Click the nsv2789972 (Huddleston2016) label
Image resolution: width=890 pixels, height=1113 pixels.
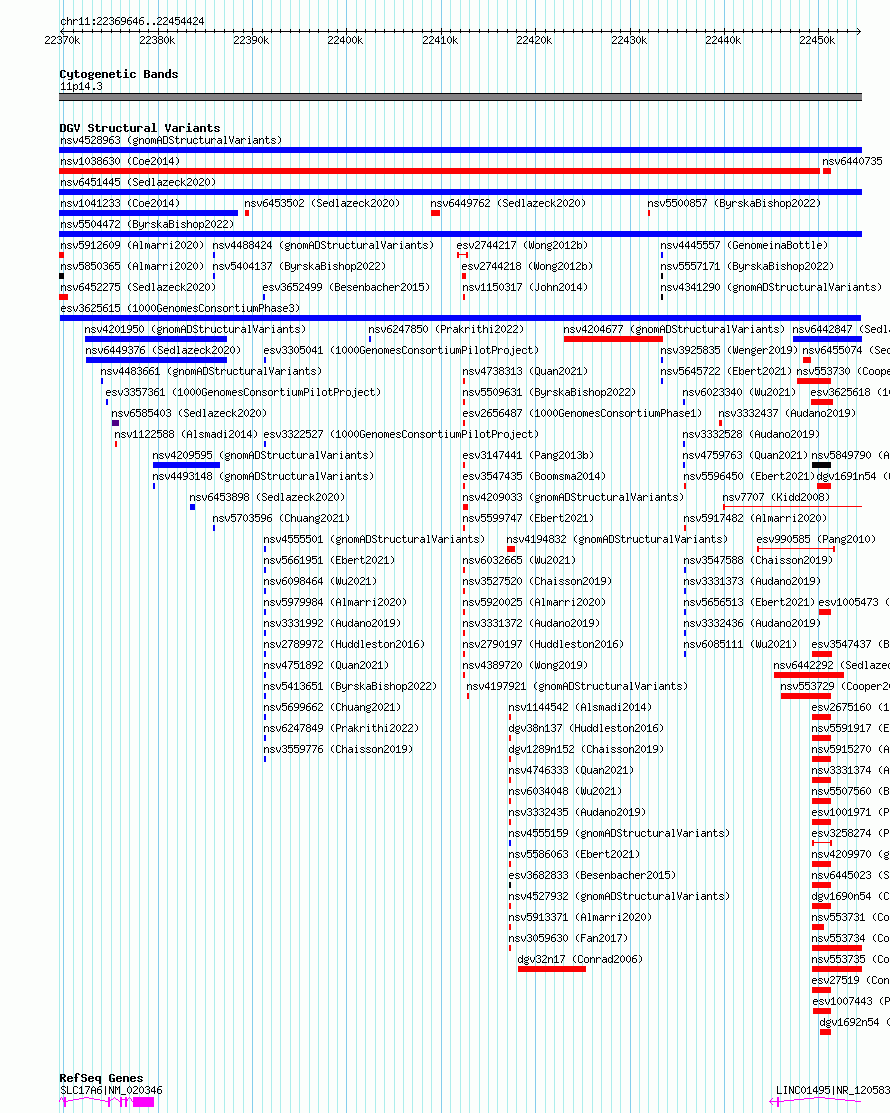(x=344, y=645)
